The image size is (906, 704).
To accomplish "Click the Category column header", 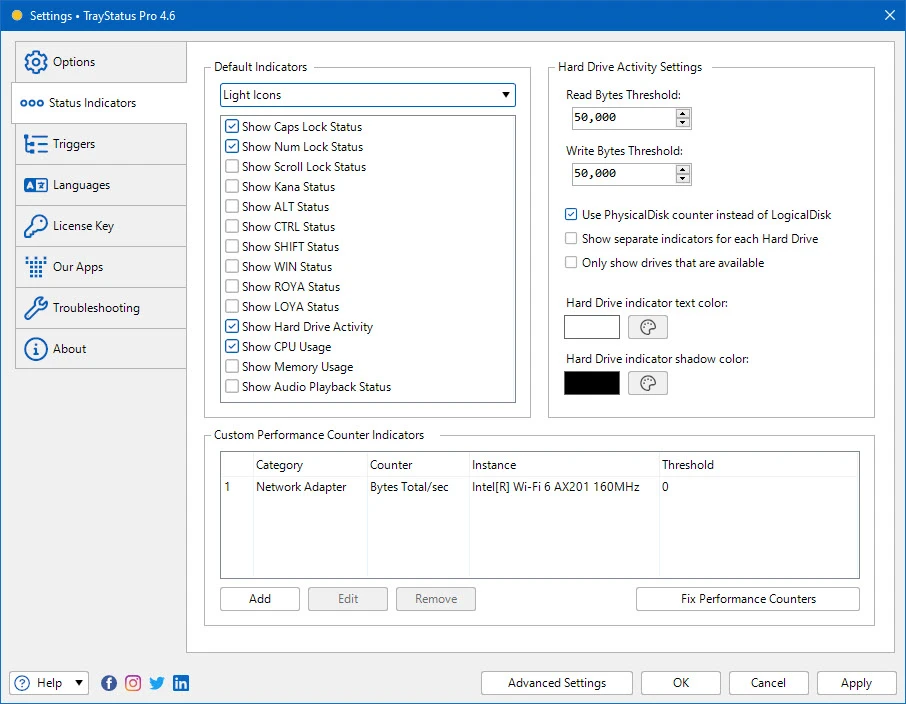I will coord(310,465).
